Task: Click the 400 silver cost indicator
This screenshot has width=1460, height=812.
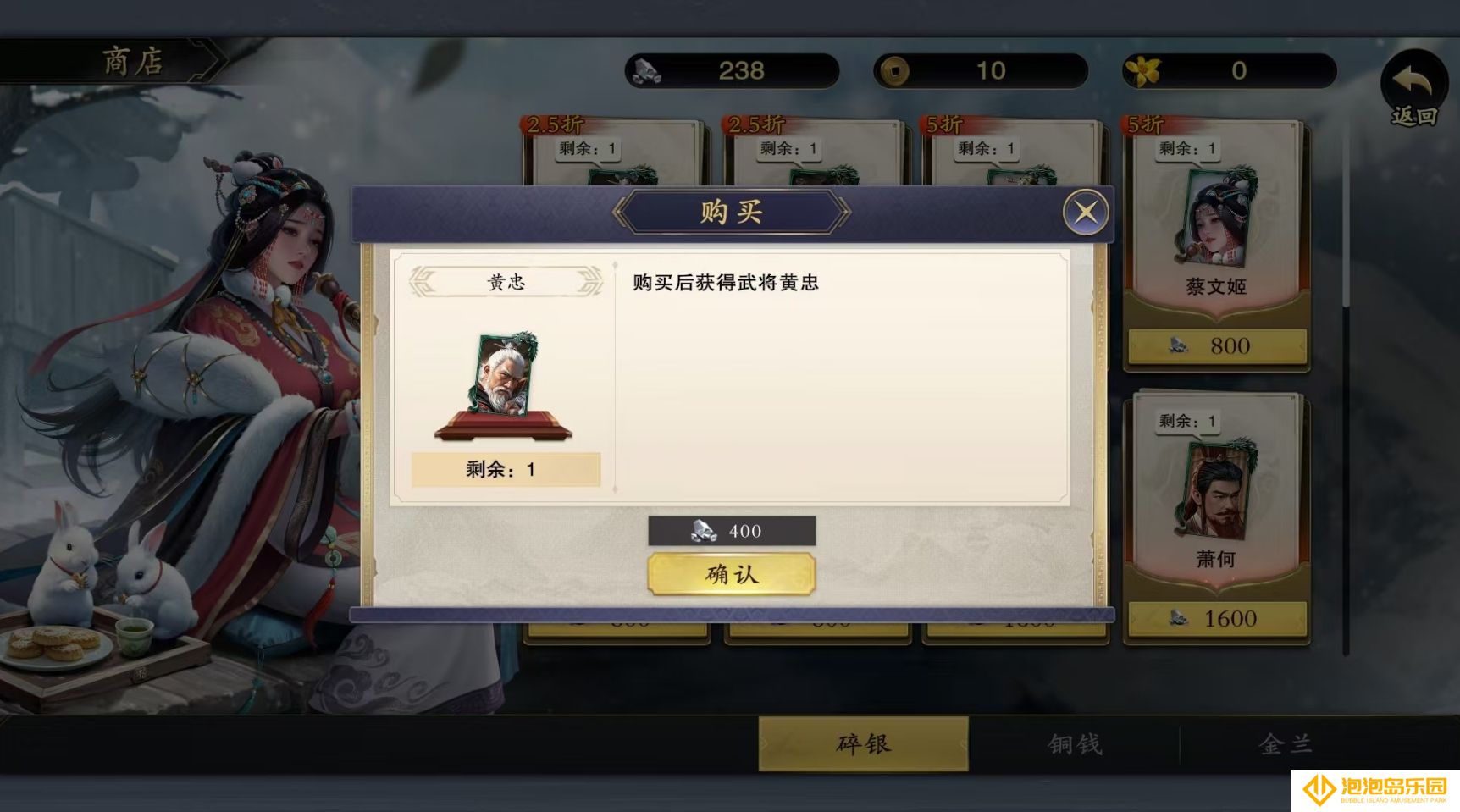Action: click(x=732, y=531)
